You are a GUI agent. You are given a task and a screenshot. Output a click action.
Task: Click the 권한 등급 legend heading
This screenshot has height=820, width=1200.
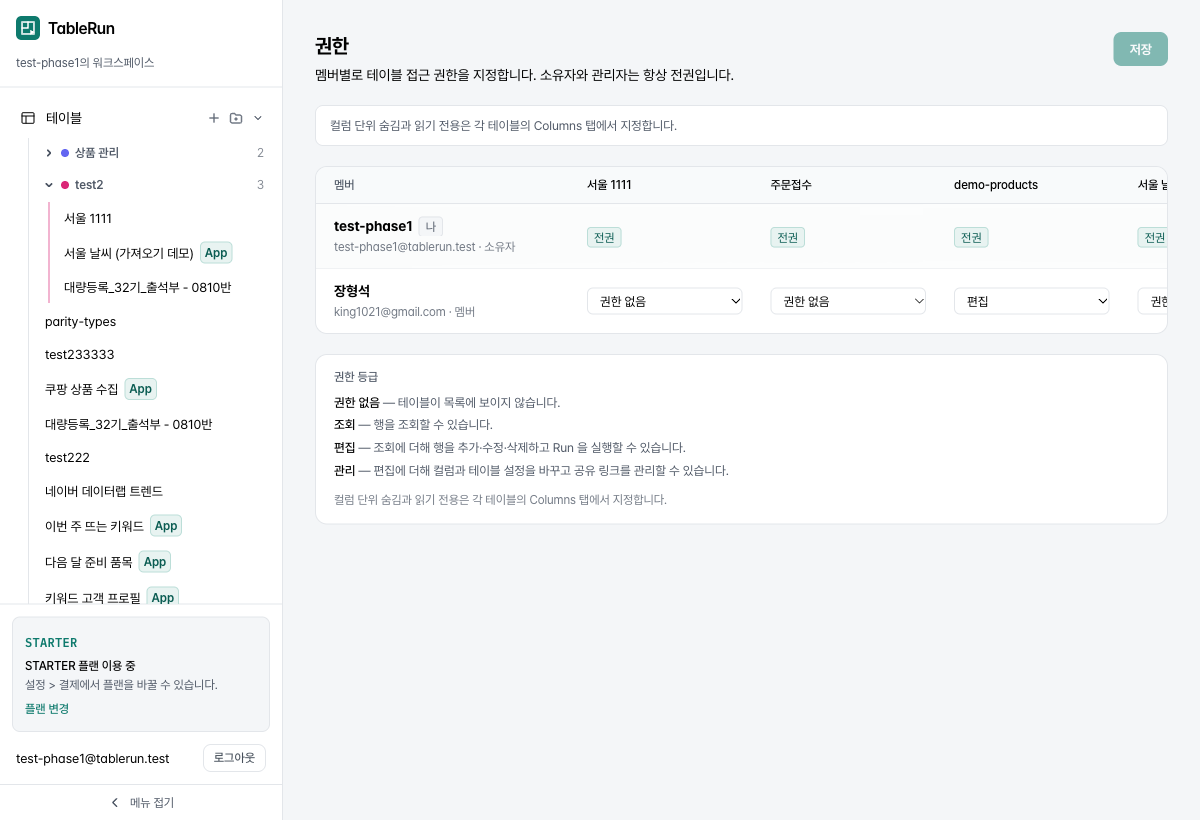click(356, 377)
